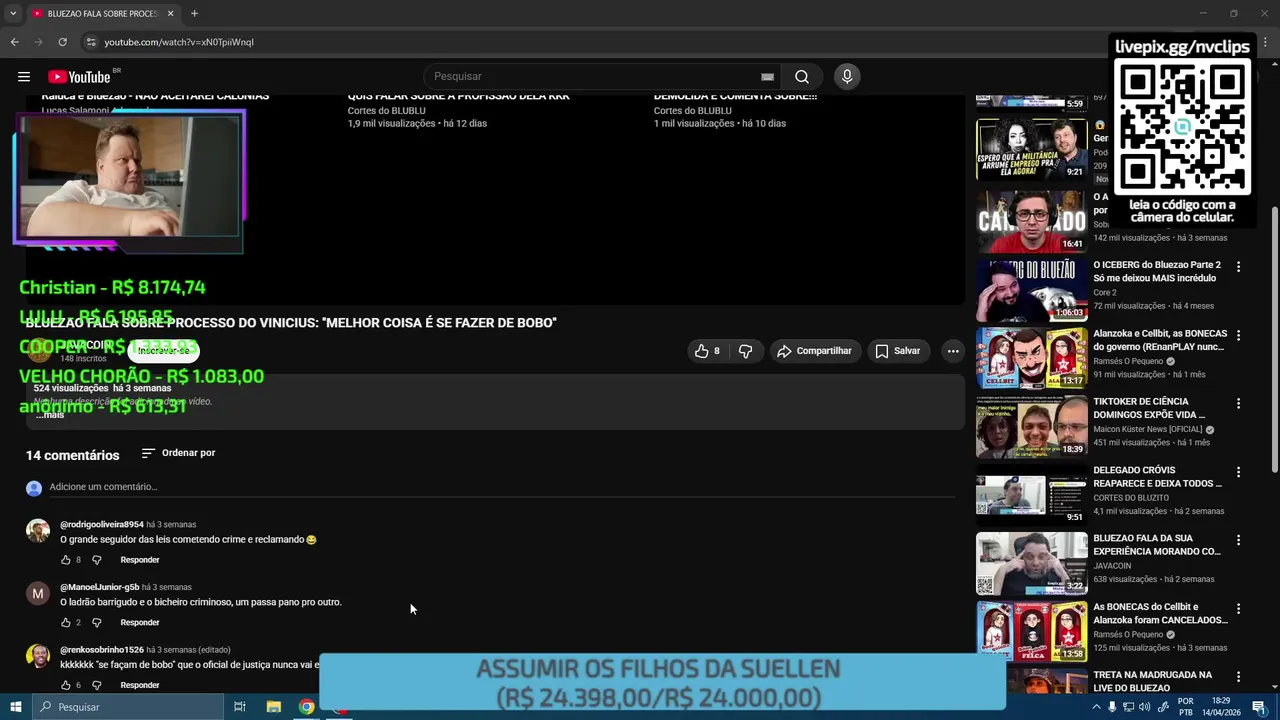1280x720 pixels.
Task: Go back in browser history
Action: point(14,42)
